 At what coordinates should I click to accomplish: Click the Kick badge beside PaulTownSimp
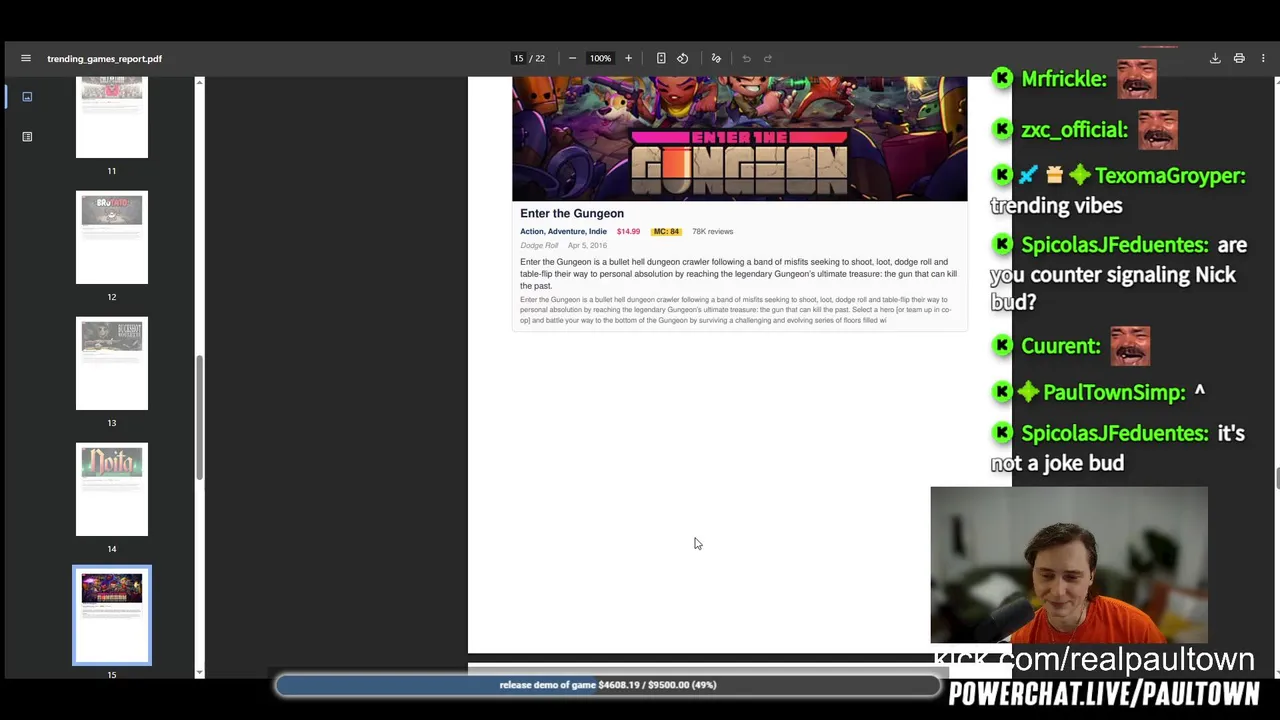tap(1002, 391)
